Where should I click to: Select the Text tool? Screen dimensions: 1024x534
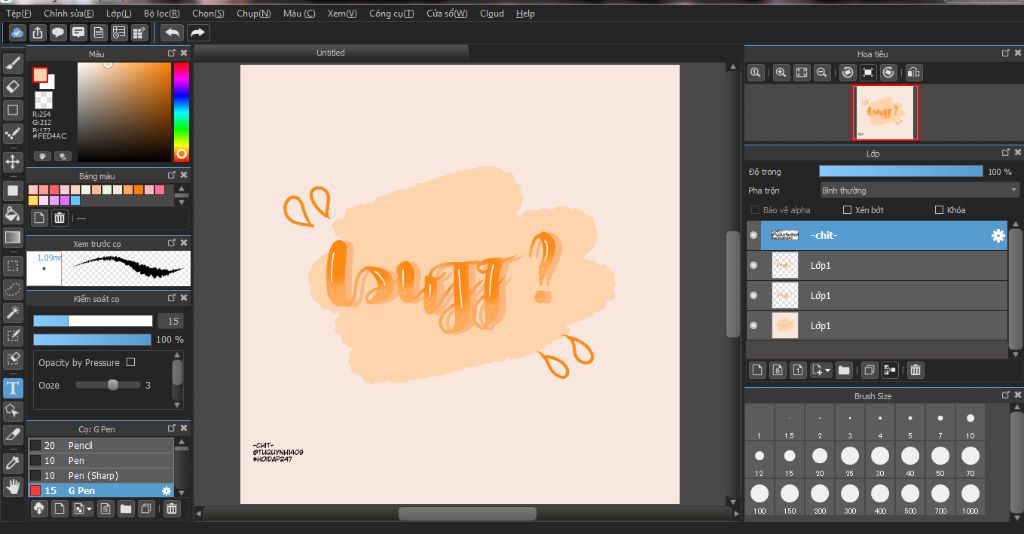[x=13, y=388]
